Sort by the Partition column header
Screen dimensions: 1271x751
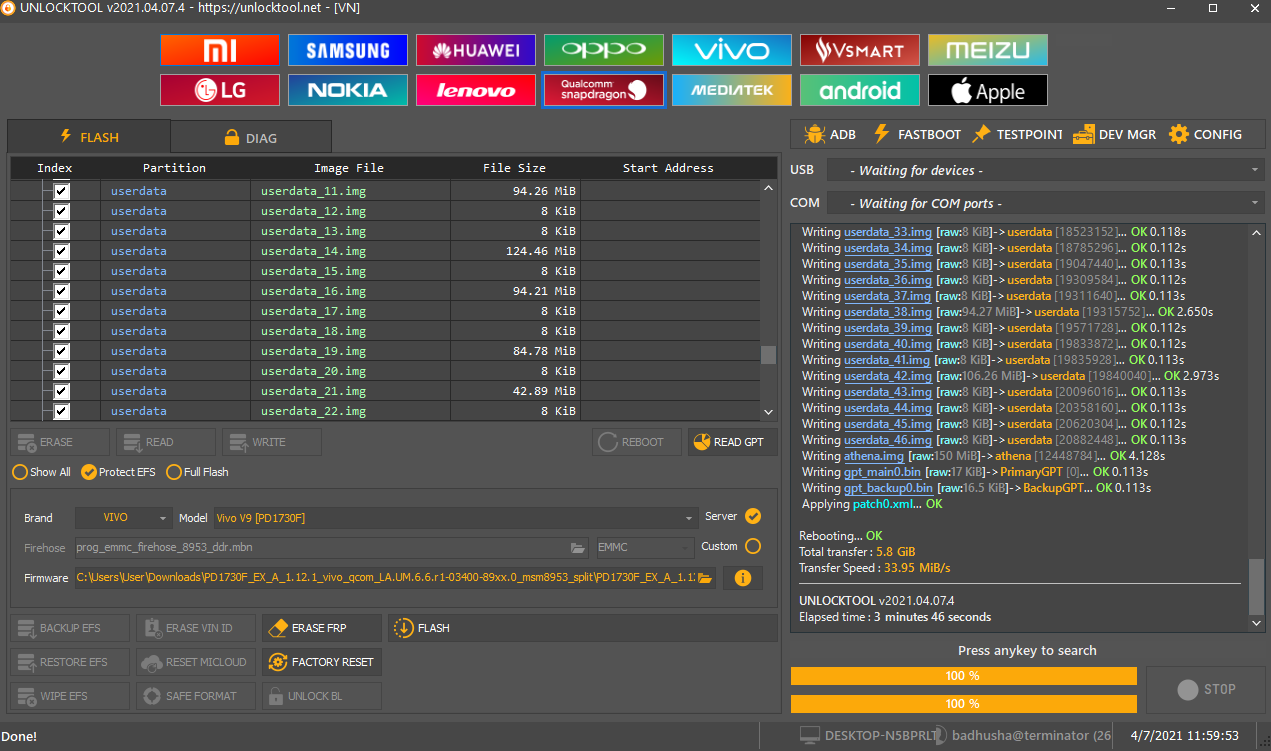(x=174, y=168)
